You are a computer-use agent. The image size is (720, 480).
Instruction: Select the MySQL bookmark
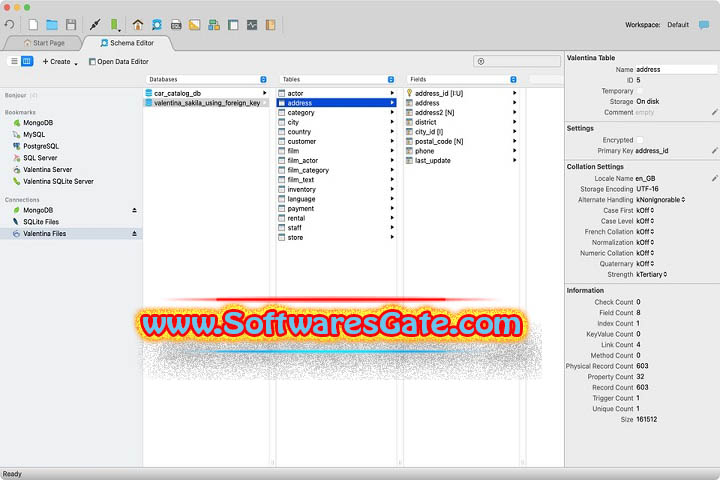34,135
